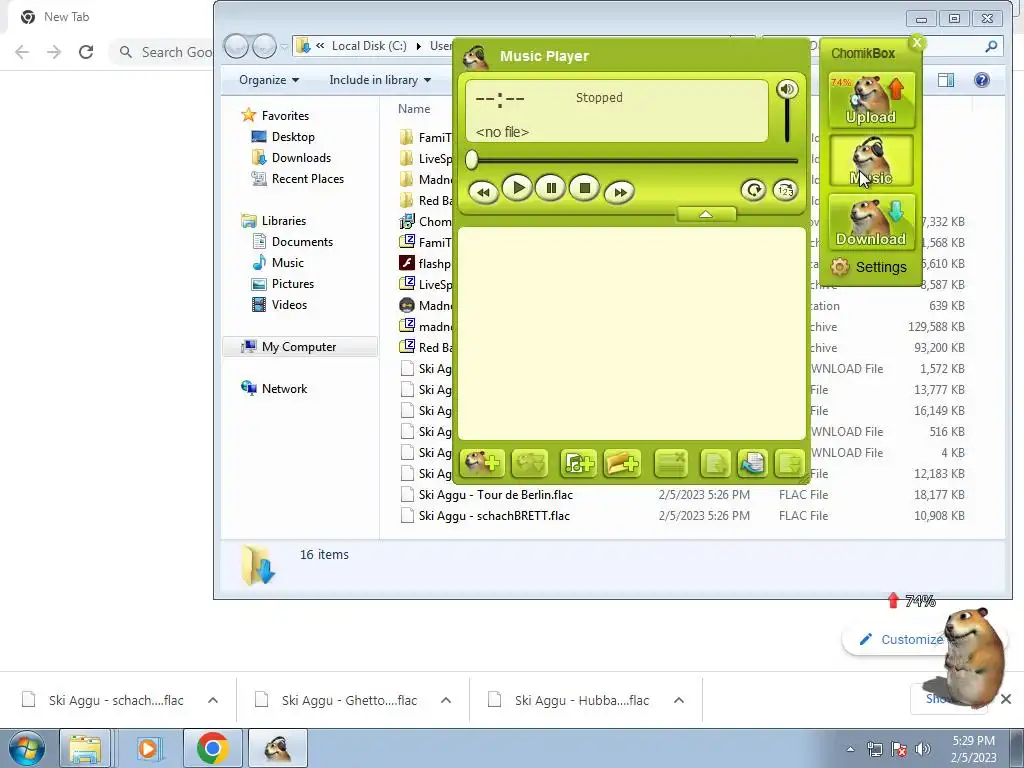Viewport: 1024px width, 768px height.
Task: Click Chrome back arrow
Action: point(22,52)
